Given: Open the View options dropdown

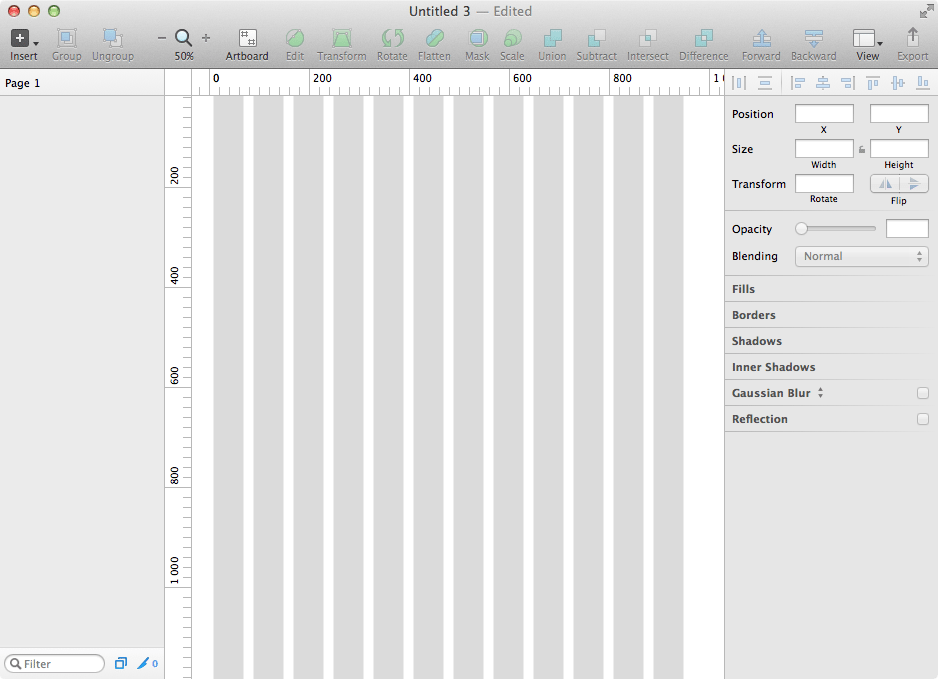Looking at the screenshot, I should point(867,39).
